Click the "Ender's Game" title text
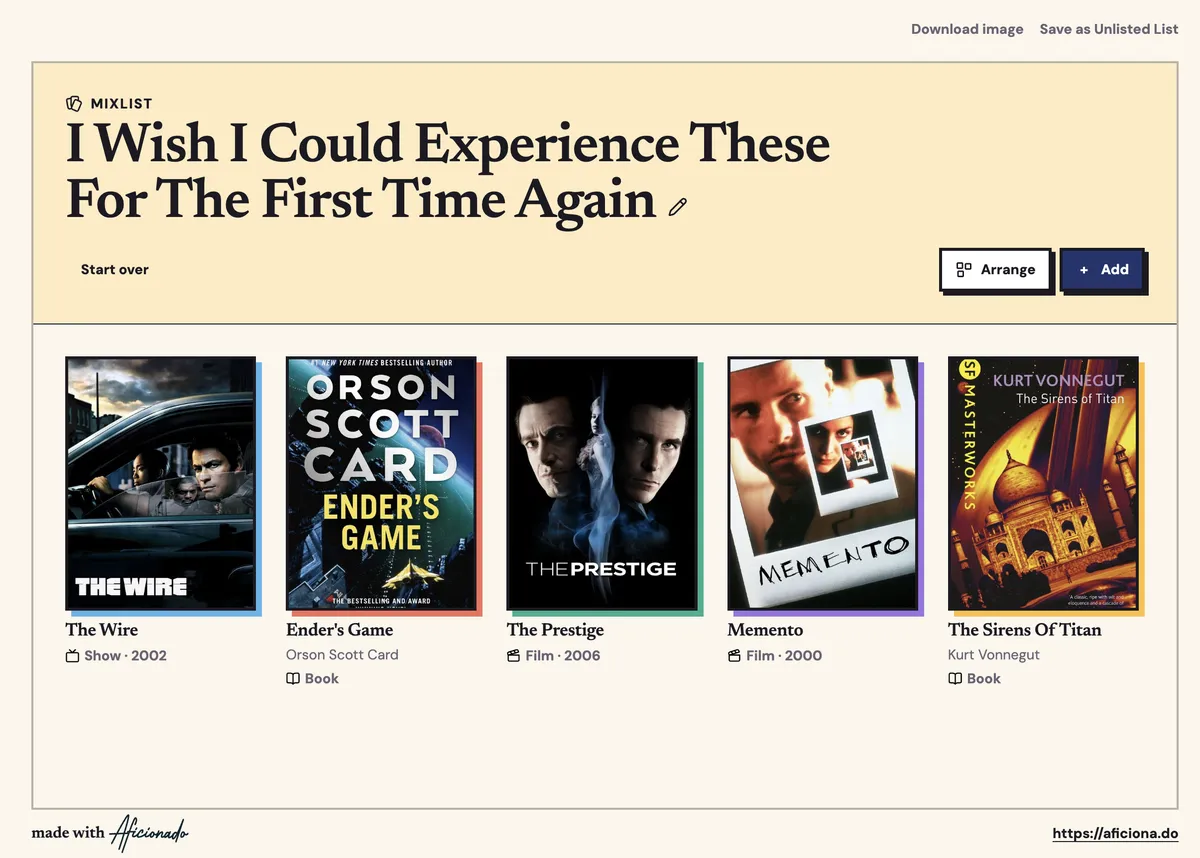 [340, 629]
